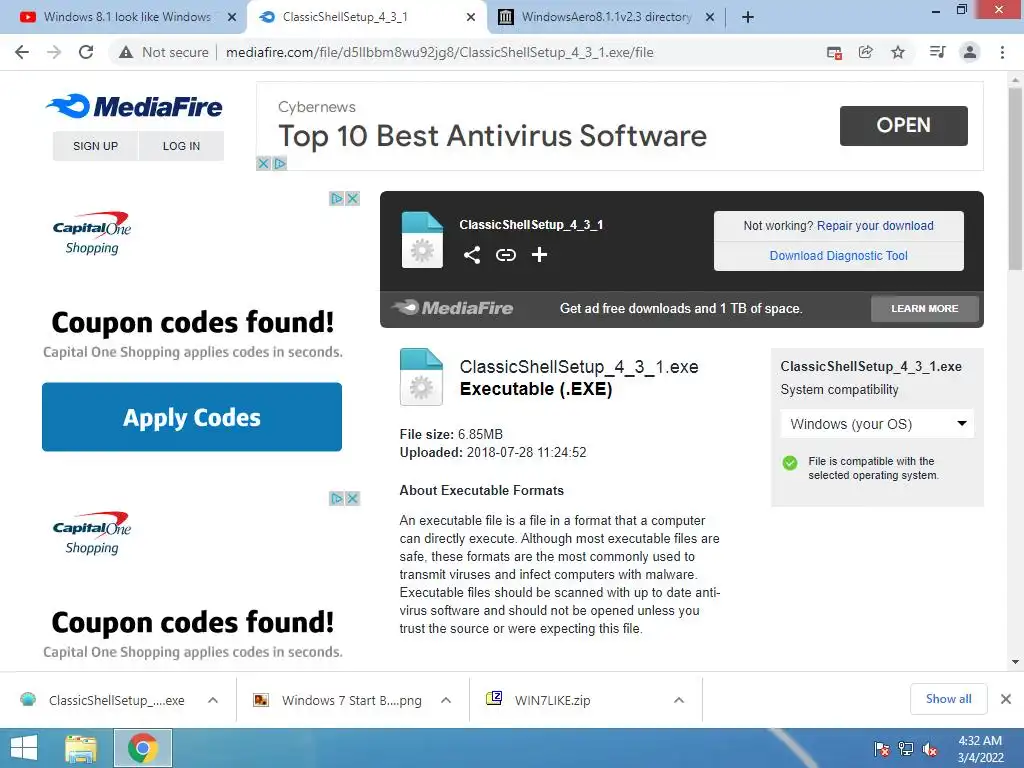
Task: Click the 'Top 10 Best Antivirus Software' headline
Action: point(492,136)
